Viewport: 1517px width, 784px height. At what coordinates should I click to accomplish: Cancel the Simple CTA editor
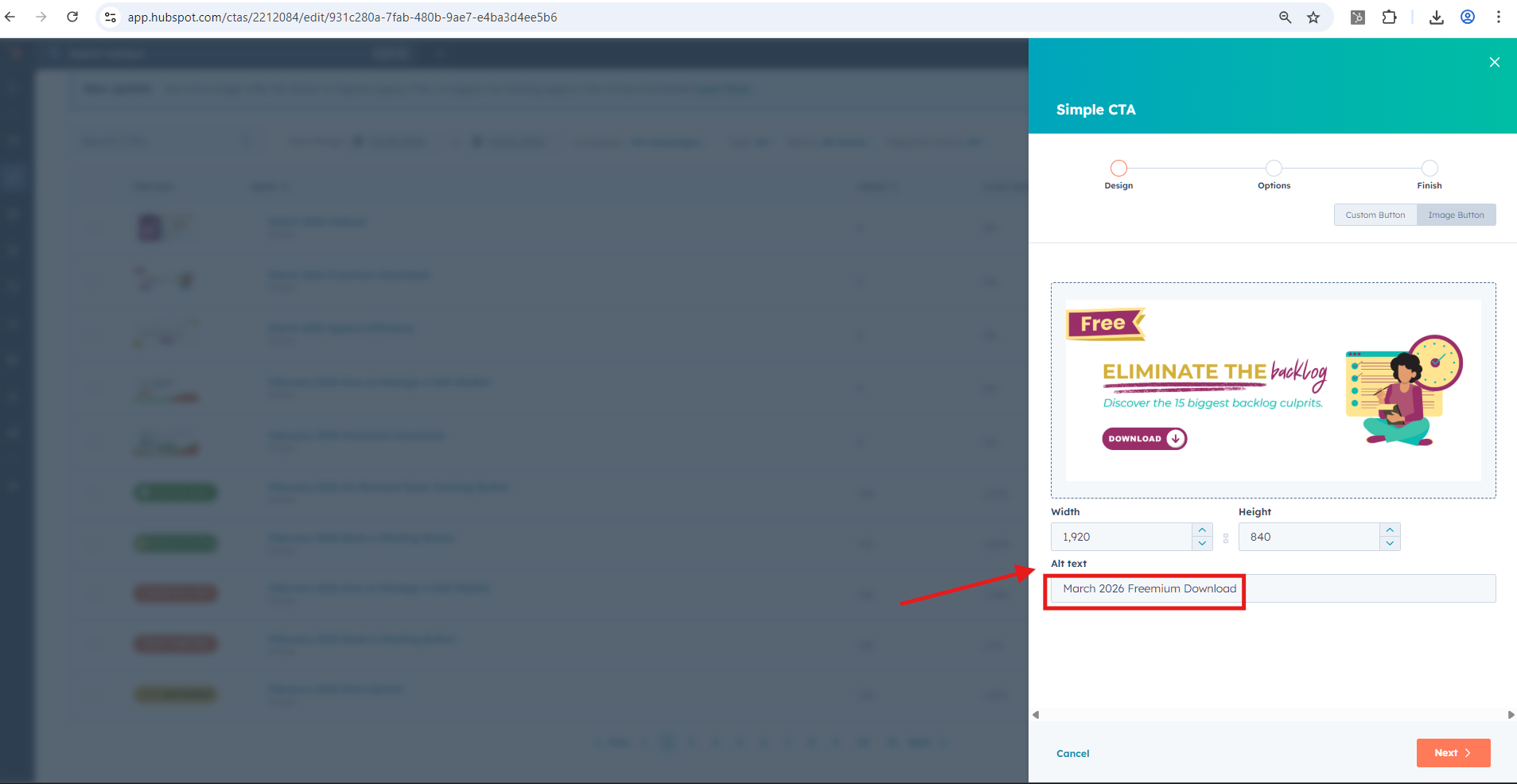[1072, 753]
